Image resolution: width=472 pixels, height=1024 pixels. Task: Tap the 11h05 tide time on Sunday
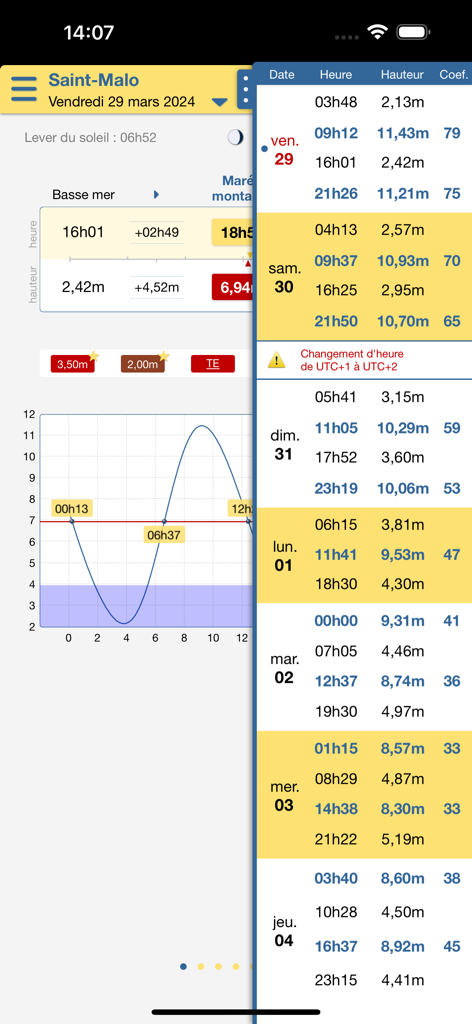[x=336, y=428]
